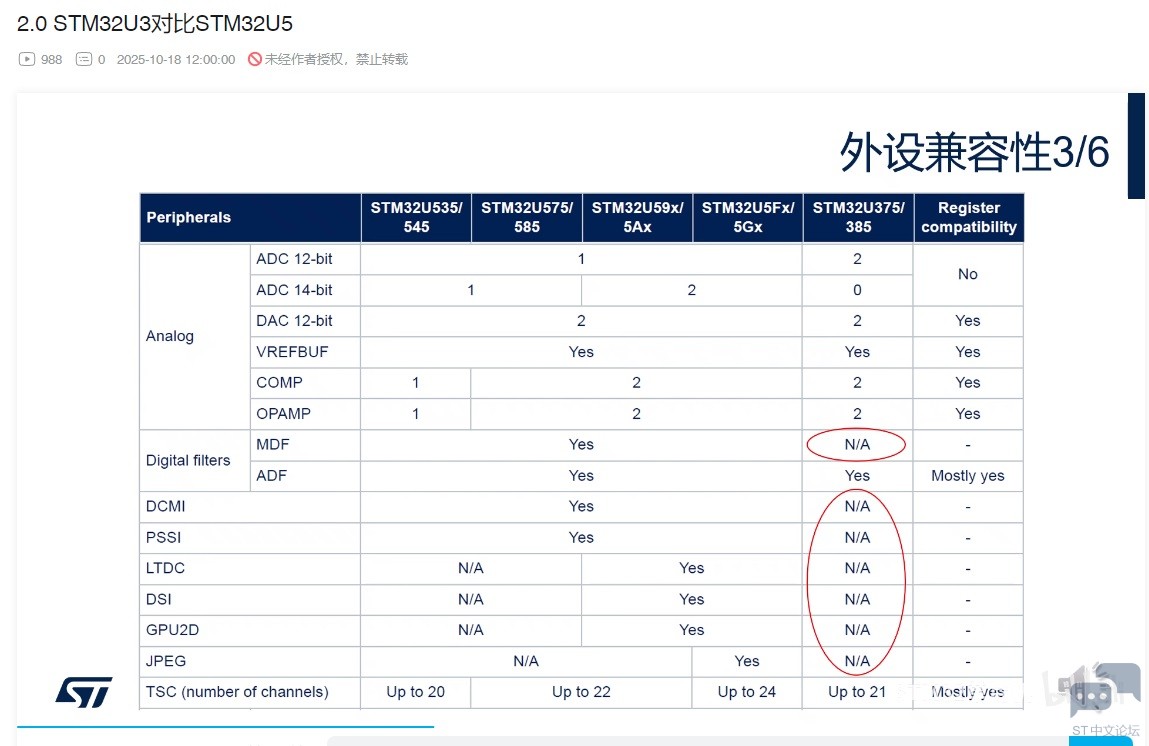Click the comment count icon beside 0
Viewport: 1149px width, 746px height.
(x=84, y=59)
